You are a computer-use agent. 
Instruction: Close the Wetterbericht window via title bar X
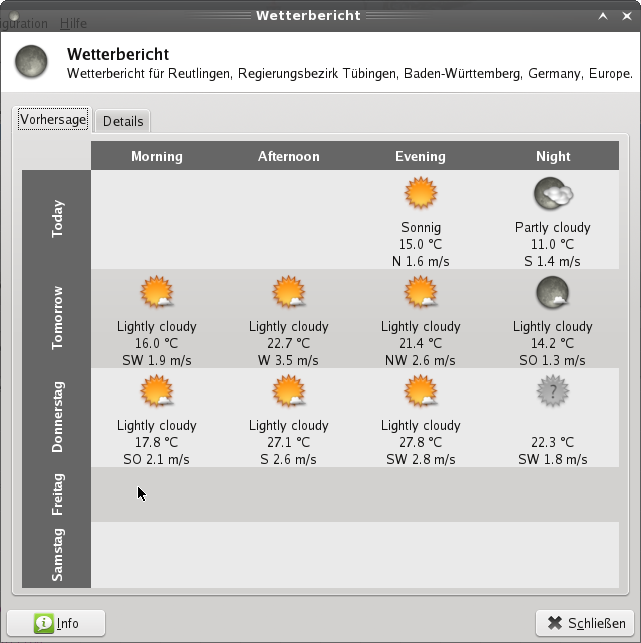click(x=626, y=15)
